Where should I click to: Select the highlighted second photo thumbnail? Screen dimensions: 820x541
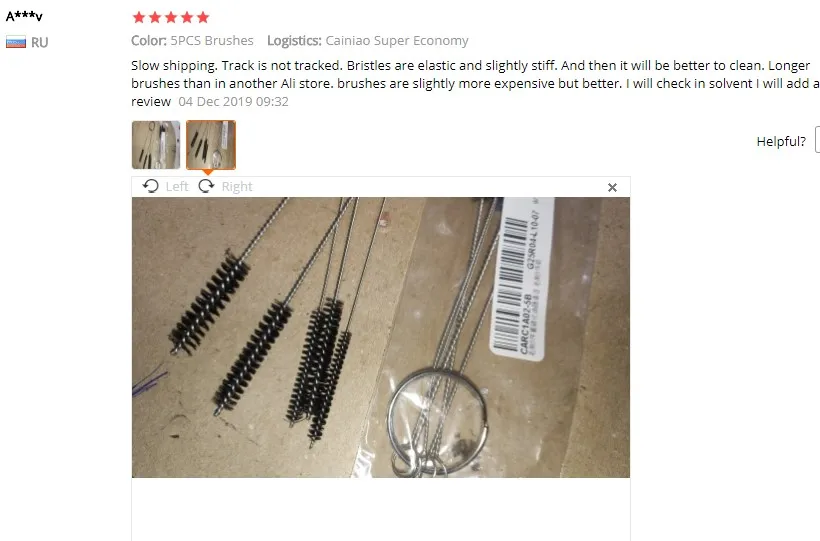[211, 145]
